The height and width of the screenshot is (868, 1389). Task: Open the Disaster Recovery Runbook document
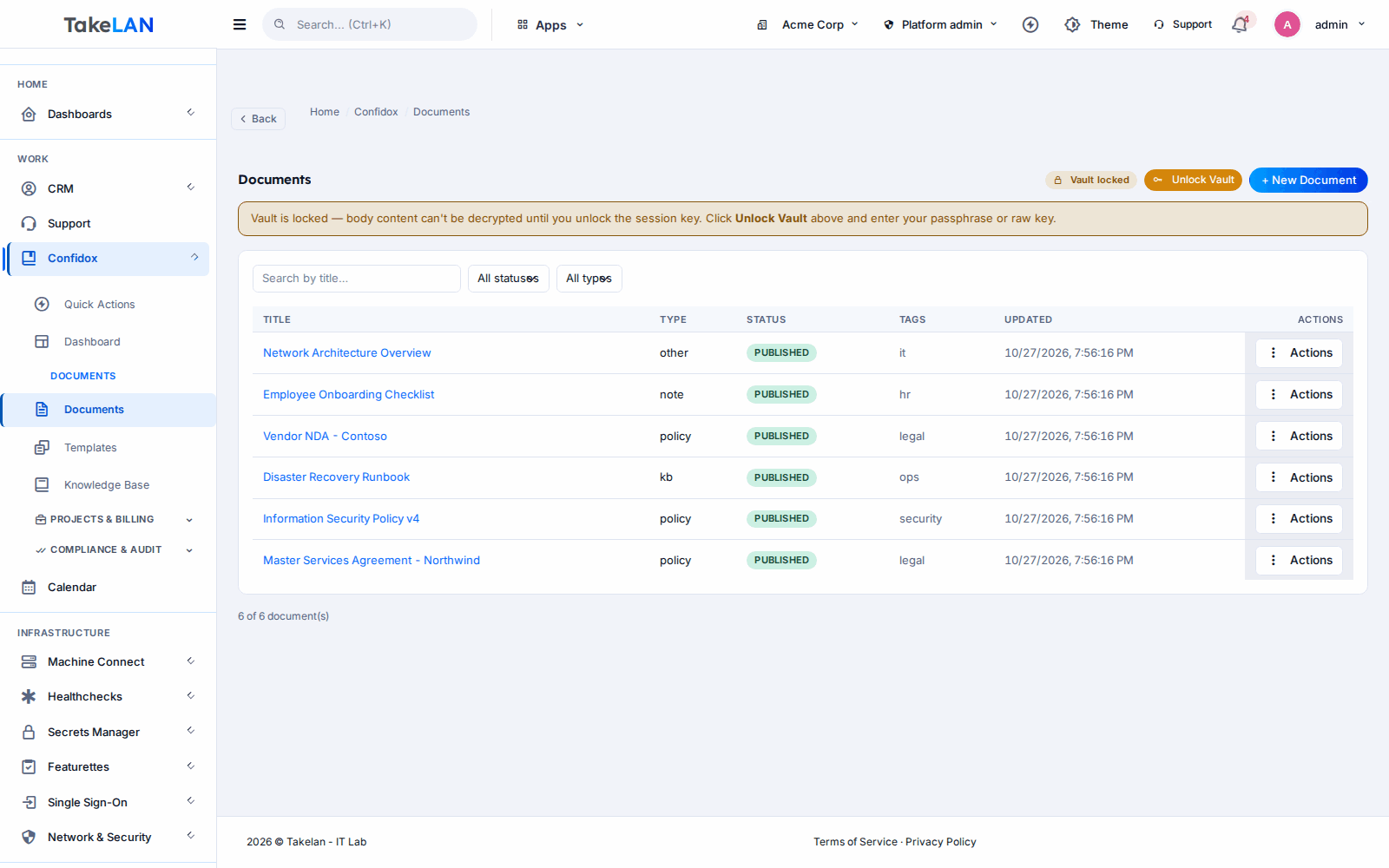[336, 477]
